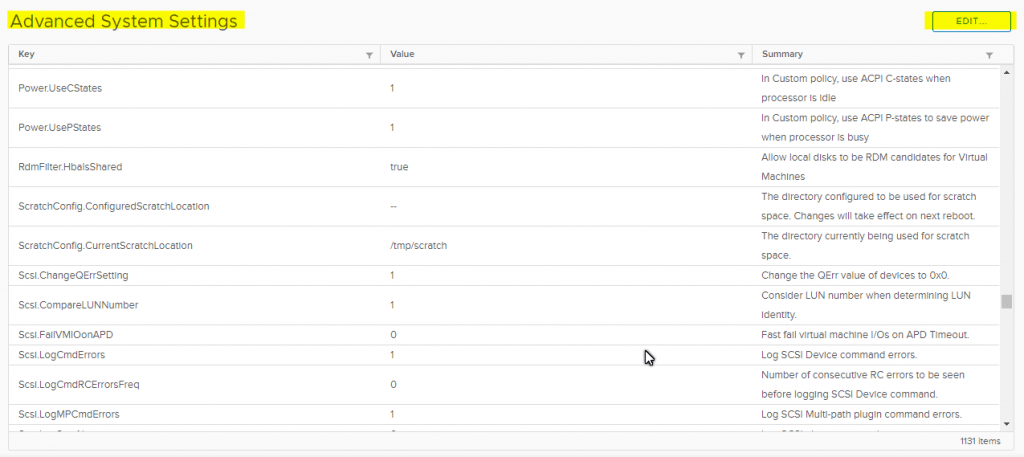Viewport: 1024px width, 457px height.
Task: Select the Scsi.LogCmdRCErrorsFreq row
Action: (504, 385)
